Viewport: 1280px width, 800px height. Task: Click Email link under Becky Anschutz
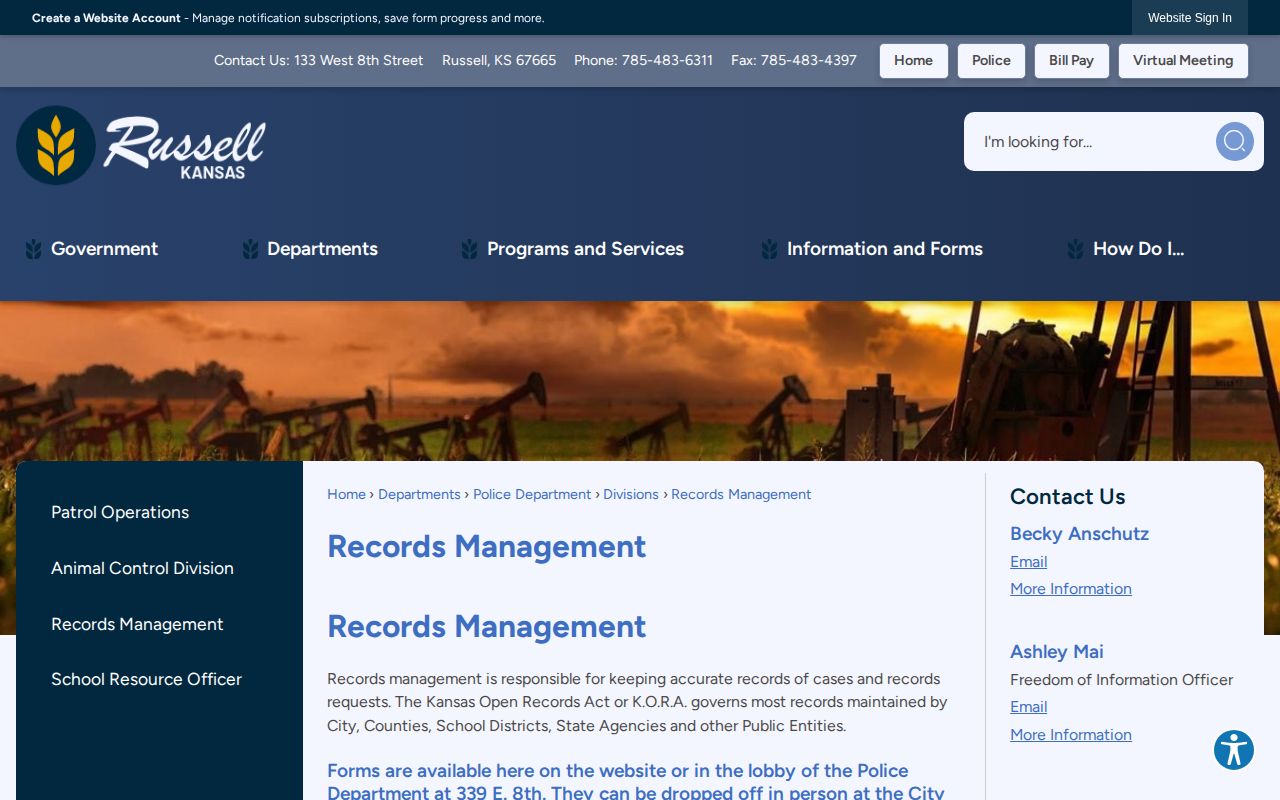1028,562
